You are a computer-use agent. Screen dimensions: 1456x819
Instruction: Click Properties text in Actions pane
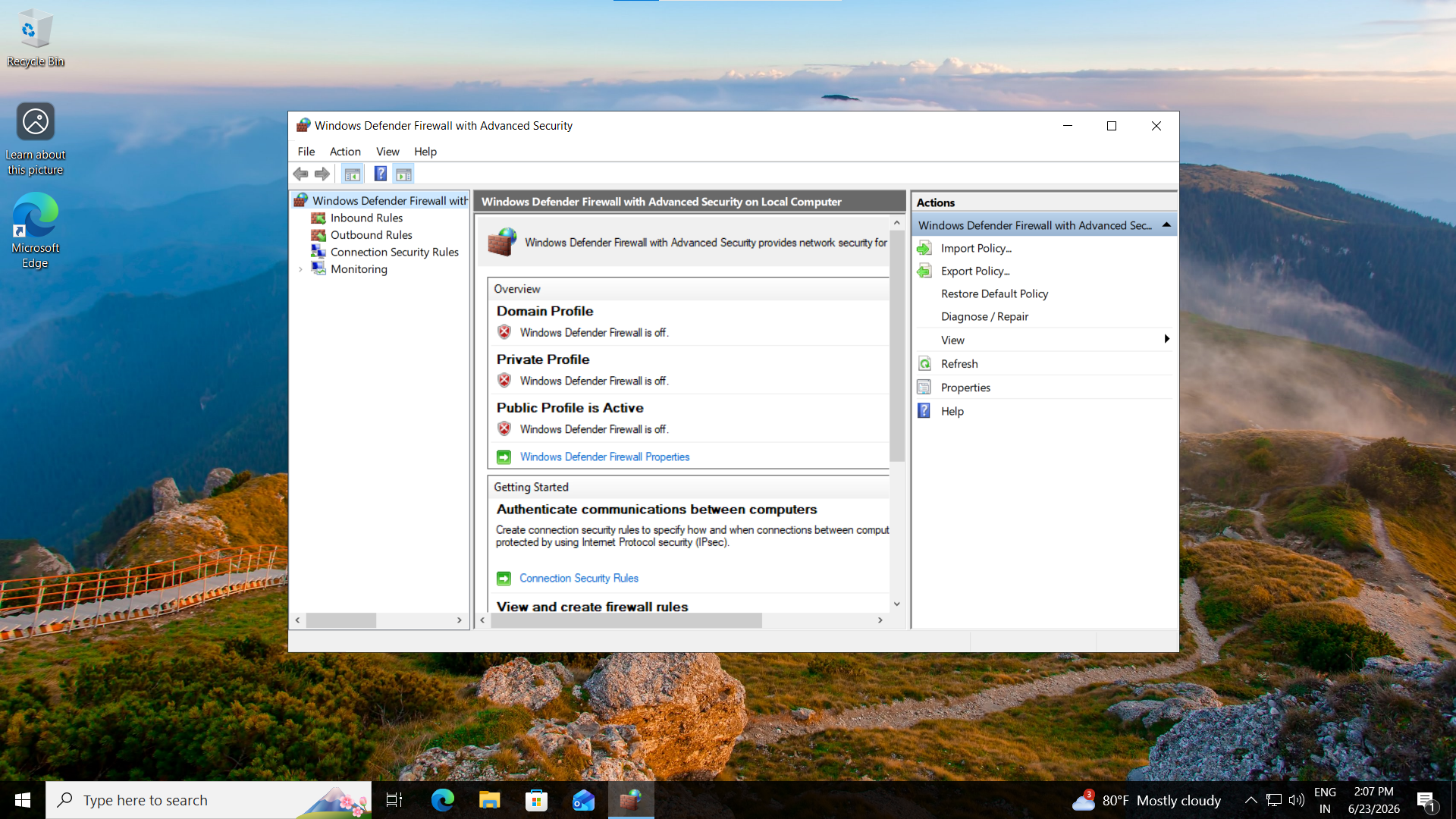point(965,388)
